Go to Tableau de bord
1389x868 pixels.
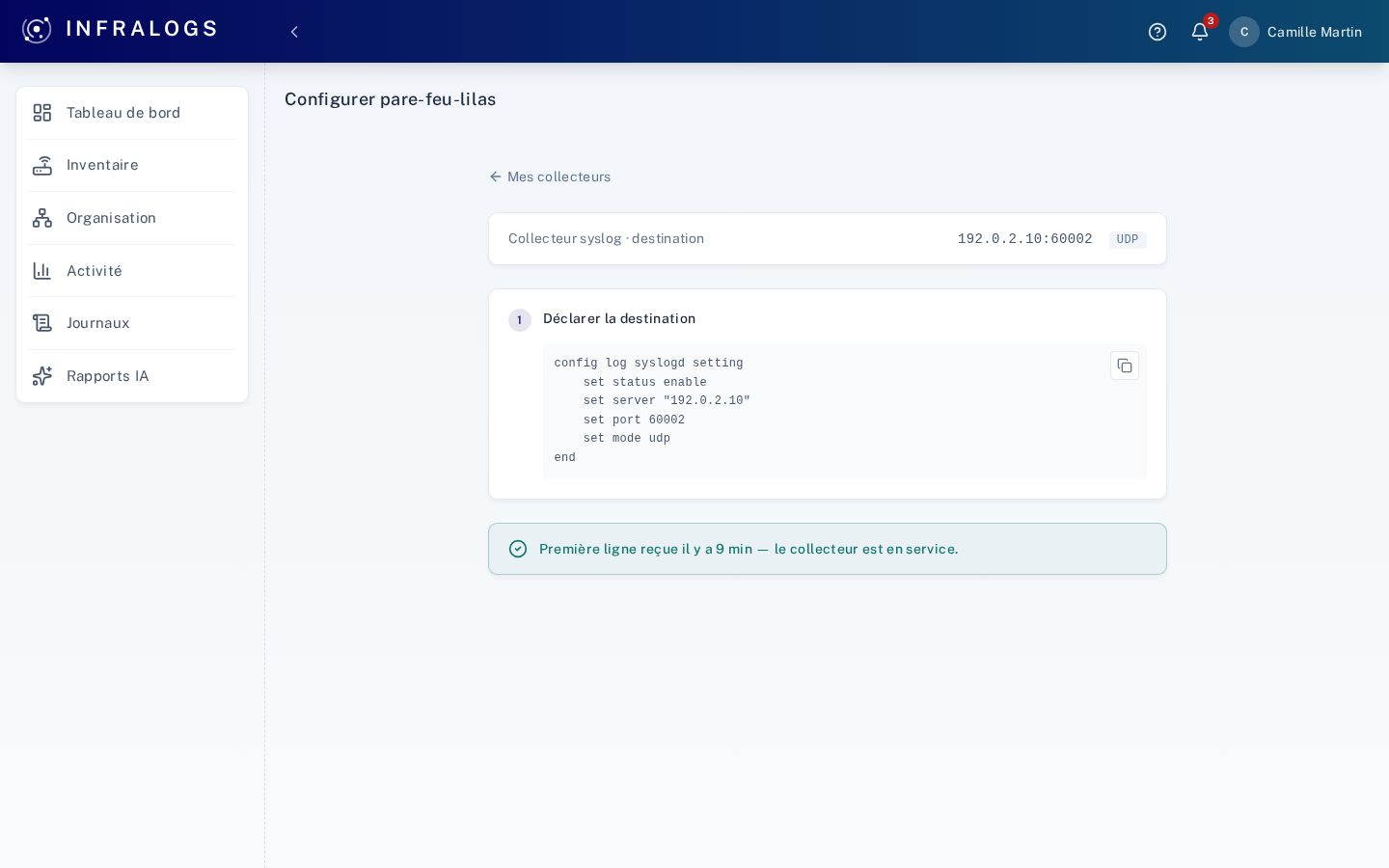[x=132, y=113]
